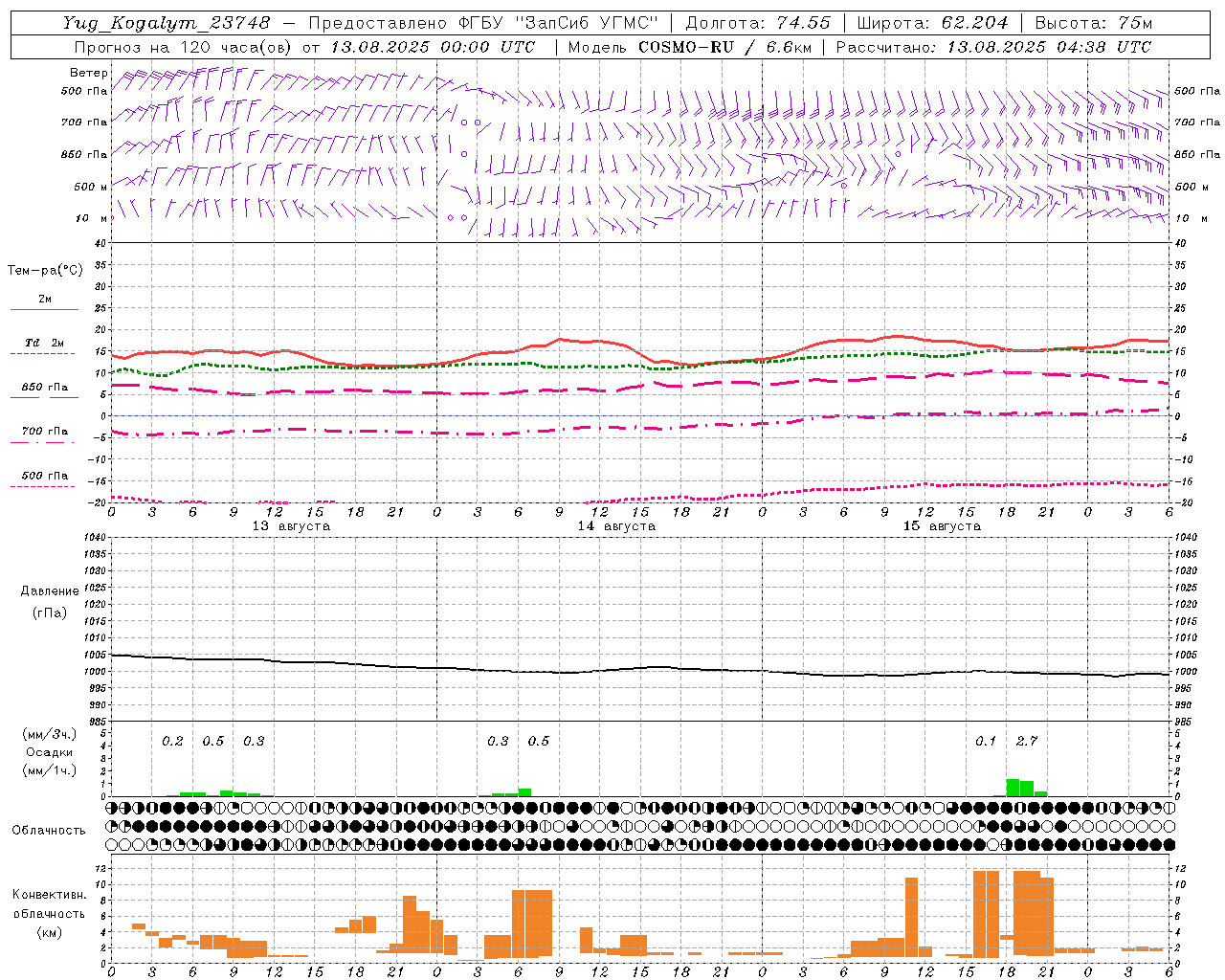Click the Конвективн. convective cloud label
The width and height of the screenshot is (1225, 980).
(49, 895)
